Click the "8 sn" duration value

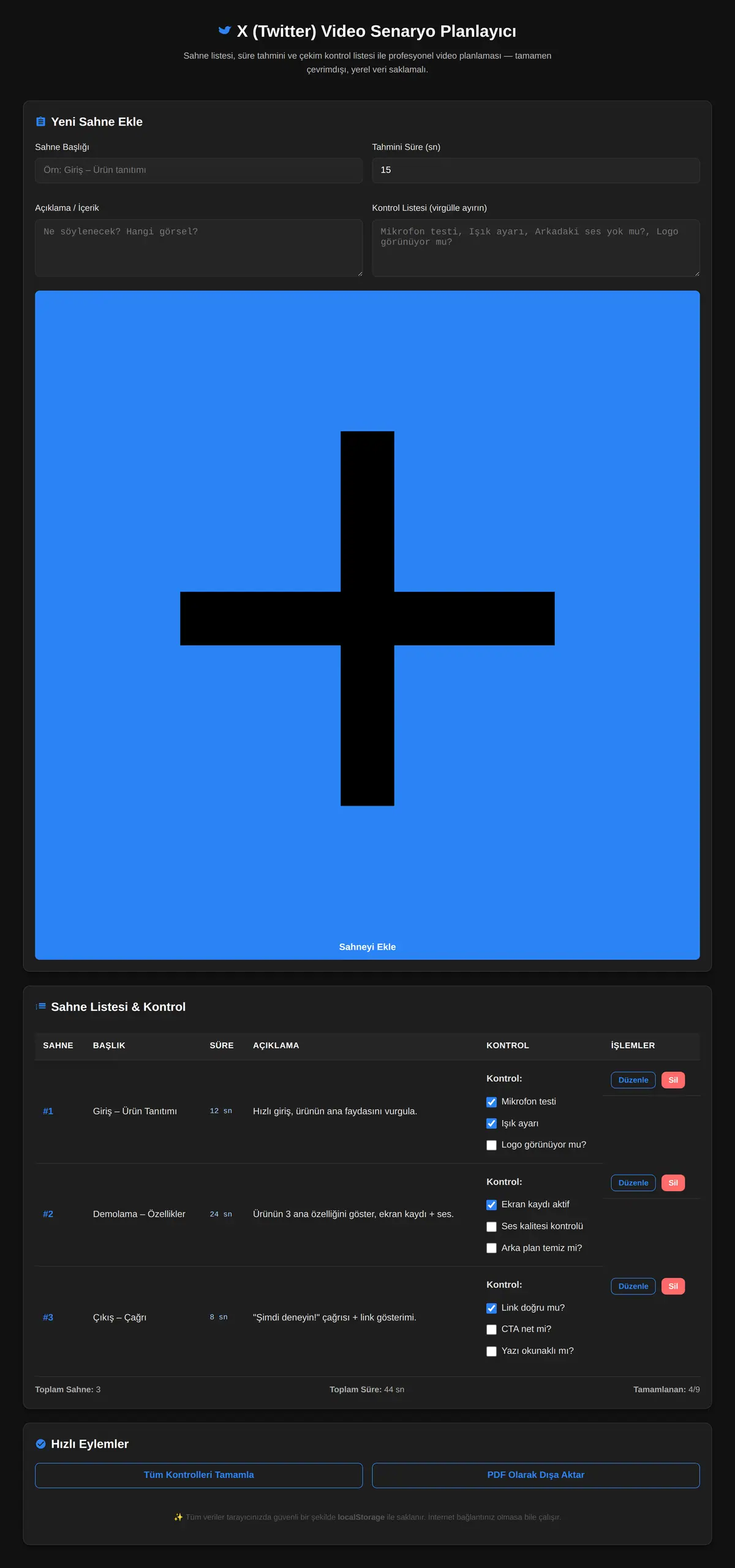tap(219, 1317)
